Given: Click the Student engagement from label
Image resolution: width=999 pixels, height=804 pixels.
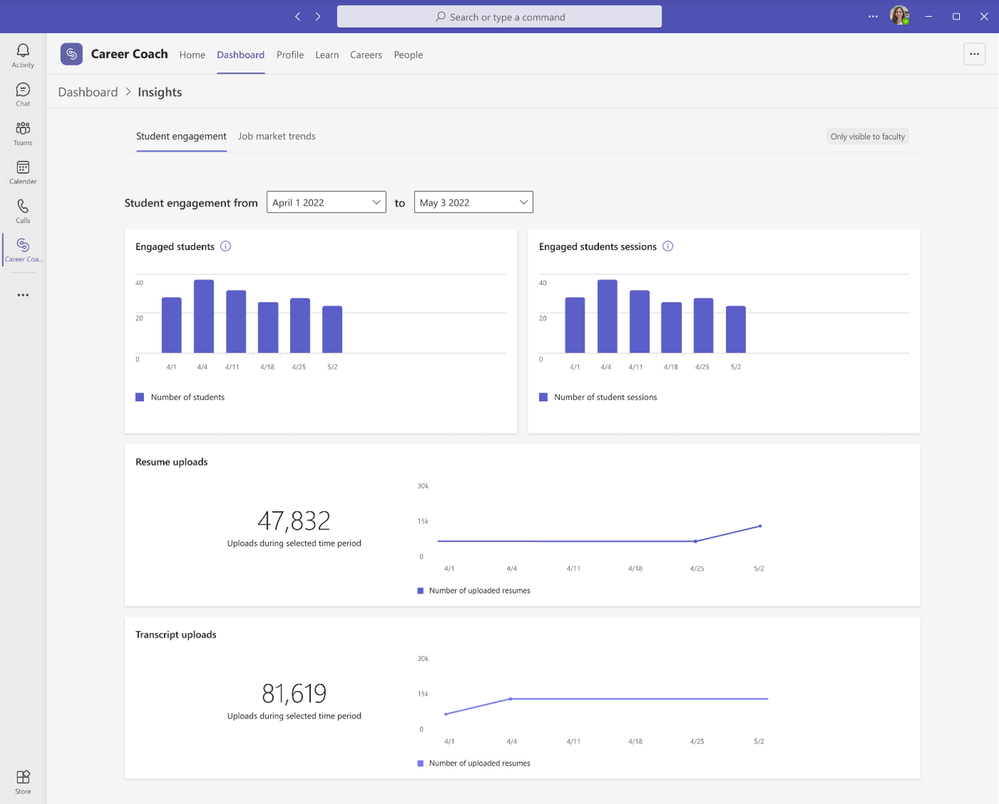Looking at the screenshot, I should (191, 203).
